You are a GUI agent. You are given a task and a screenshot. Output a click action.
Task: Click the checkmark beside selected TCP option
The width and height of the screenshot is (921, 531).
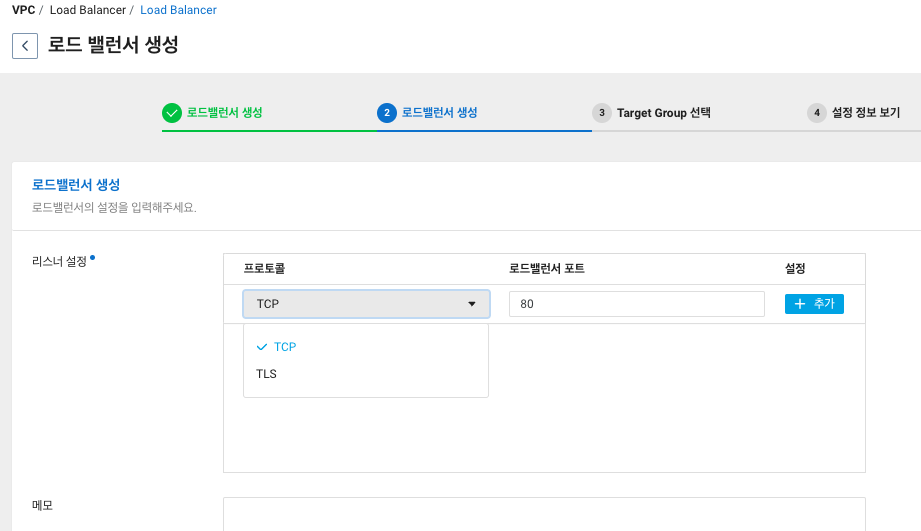pos(262,347)
